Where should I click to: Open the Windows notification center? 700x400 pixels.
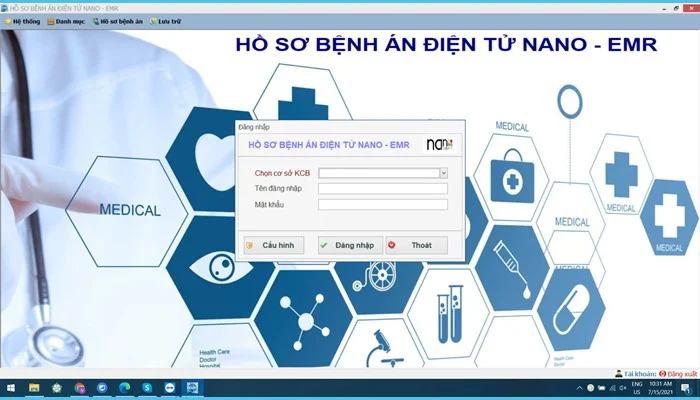point(686,388)
